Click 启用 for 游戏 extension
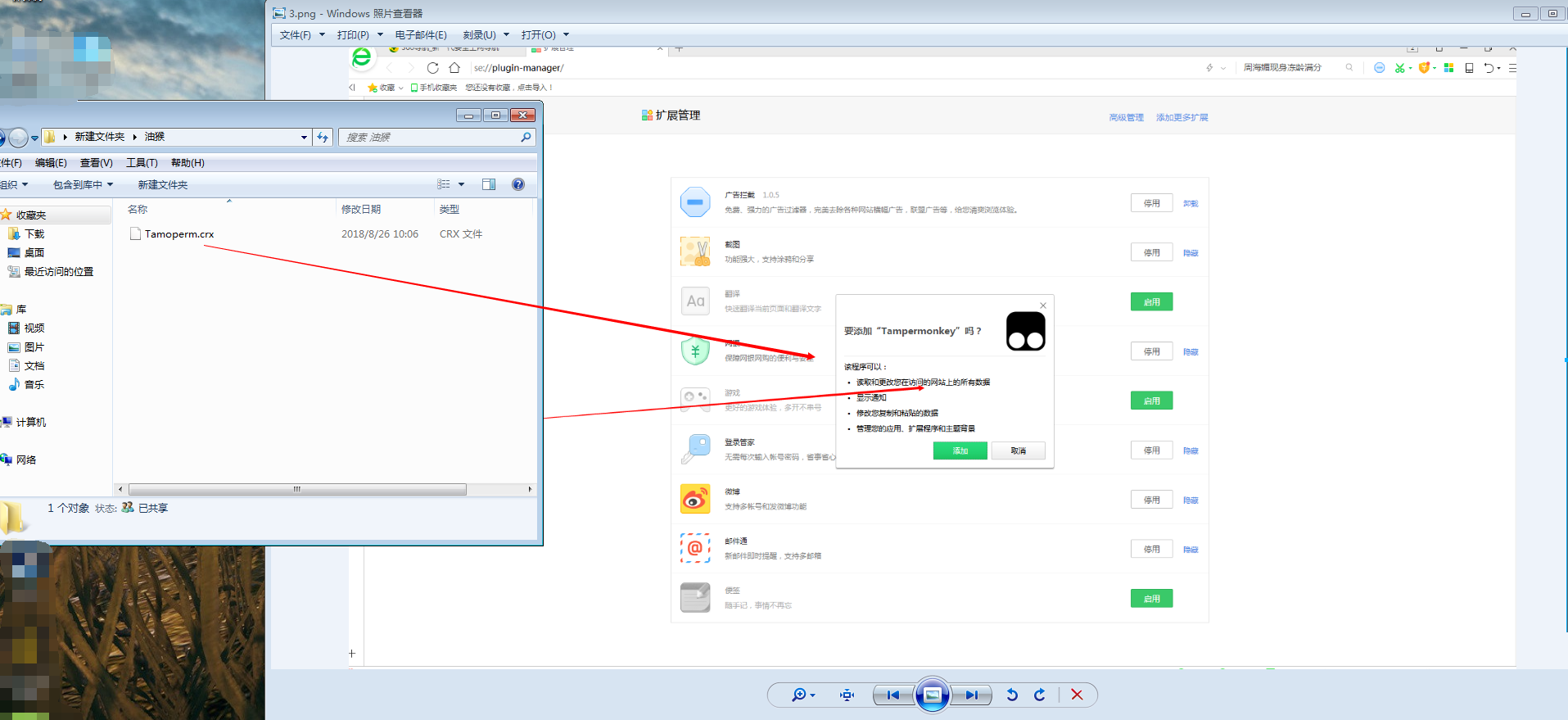Screen dimensions: 1568x720 [1152, 401]
